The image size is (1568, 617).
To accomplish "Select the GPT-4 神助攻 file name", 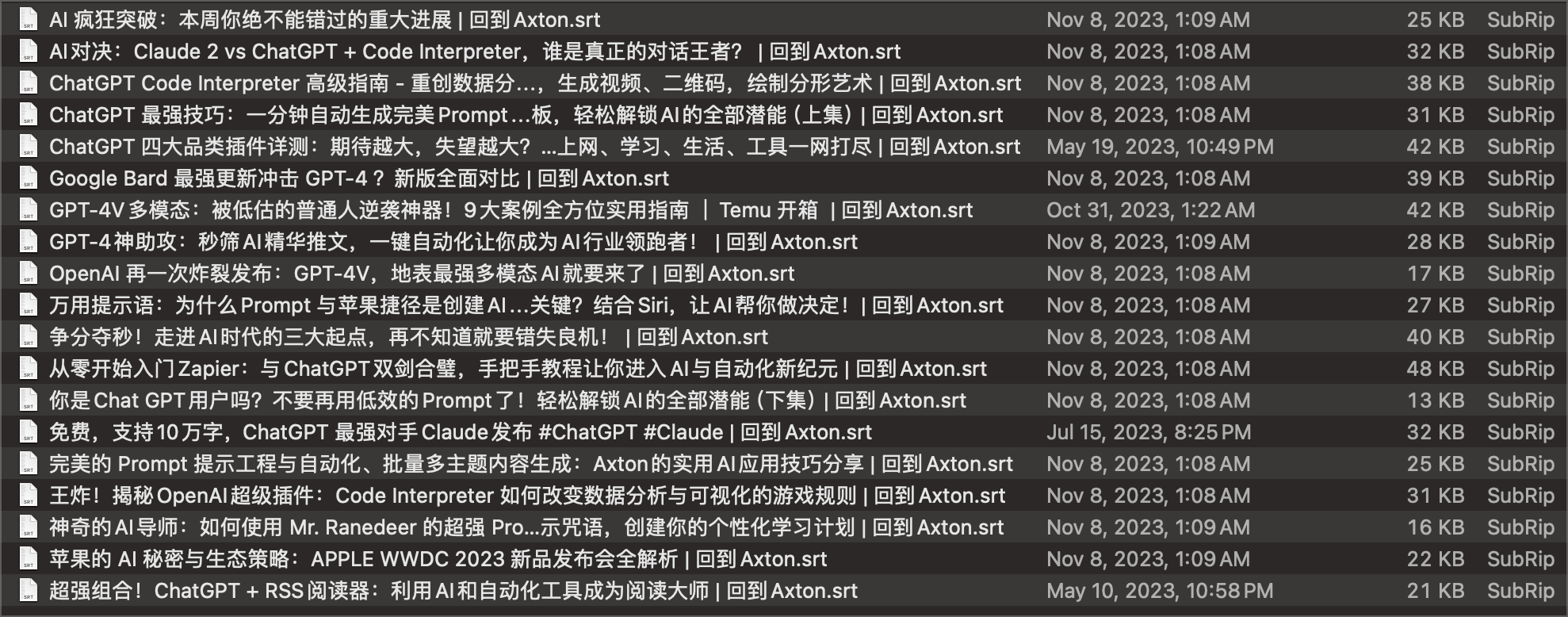I will coord(453,242).
